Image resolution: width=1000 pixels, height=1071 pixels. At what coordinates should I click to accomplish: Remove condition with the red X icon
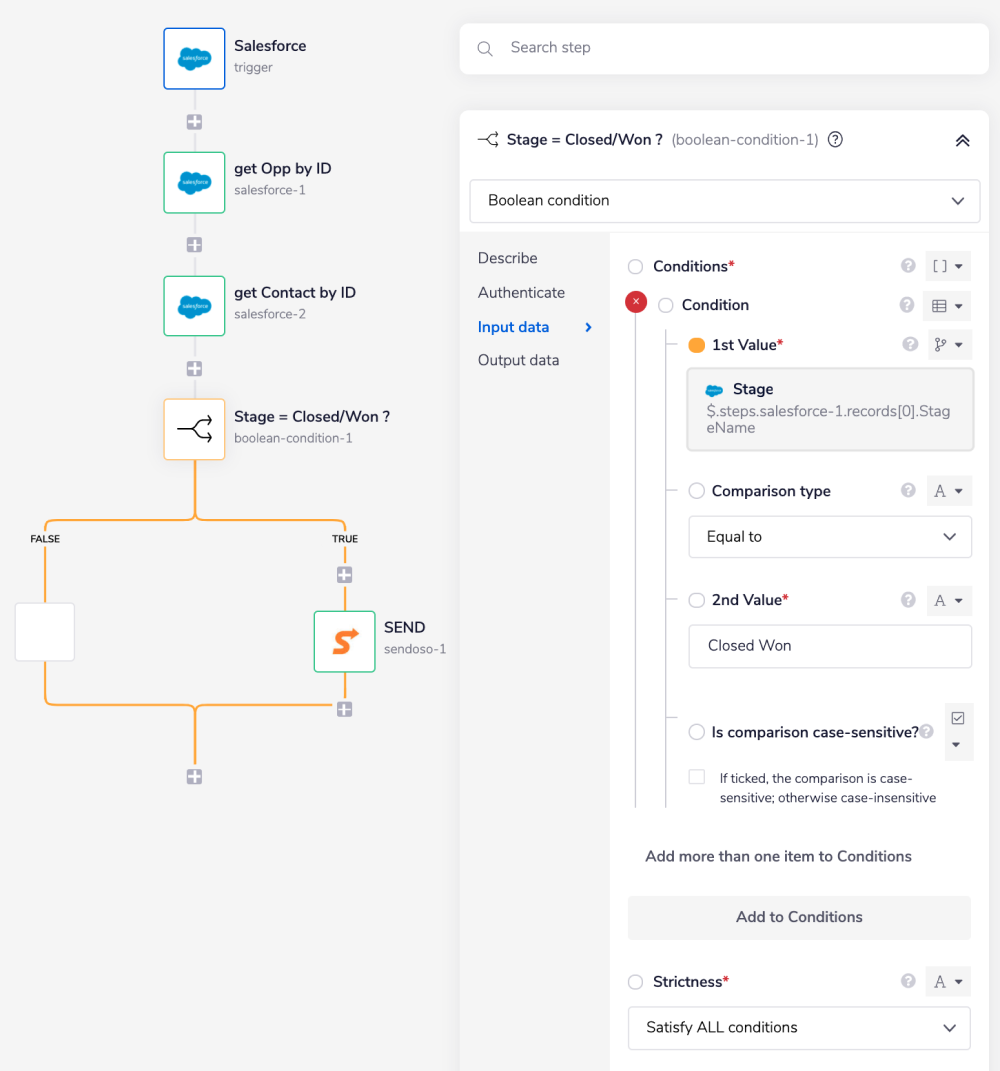tap(636, 301)
